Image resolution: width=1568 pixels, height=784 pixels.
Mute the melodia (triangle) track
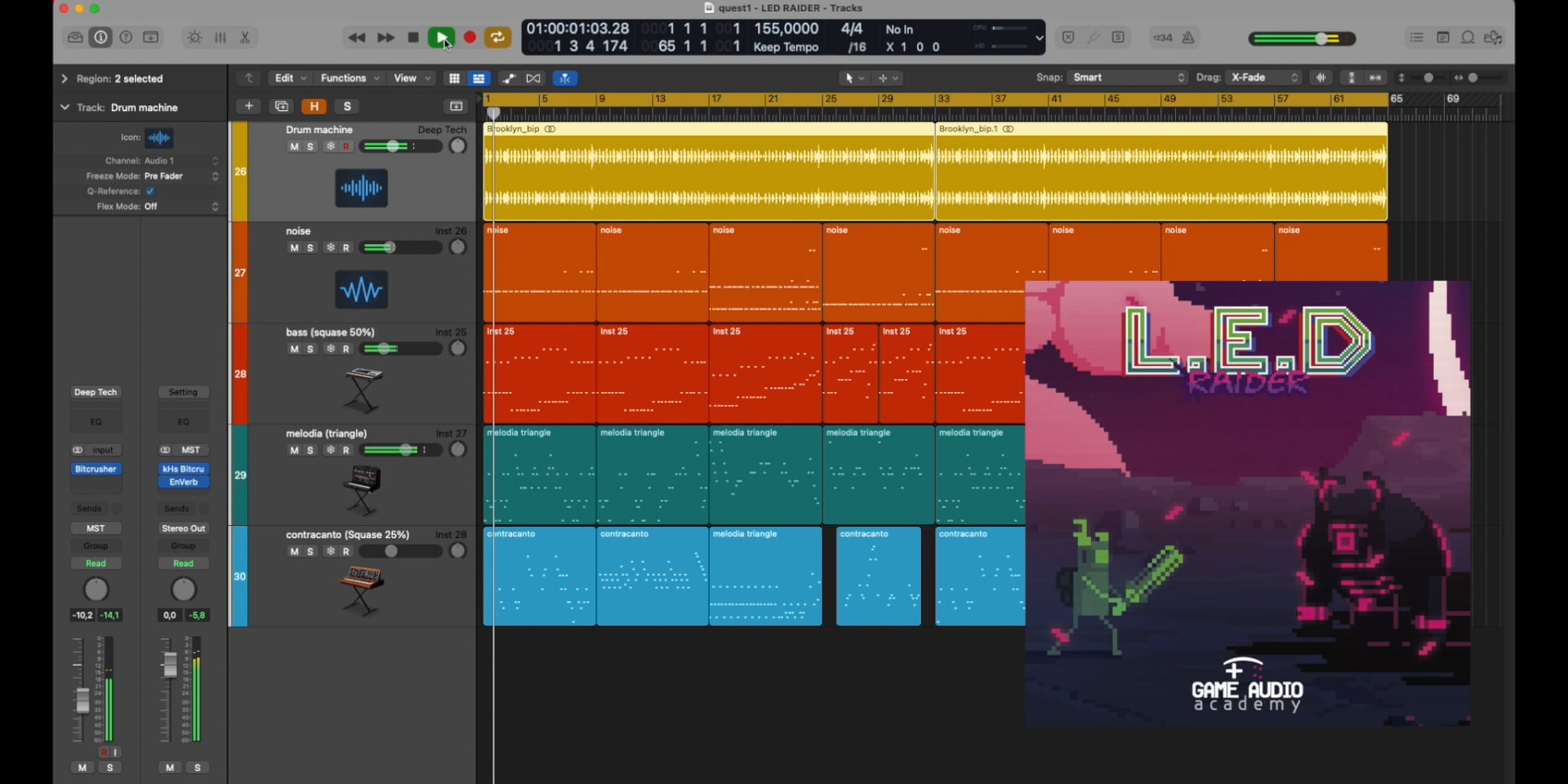click(x=294, y=451)
